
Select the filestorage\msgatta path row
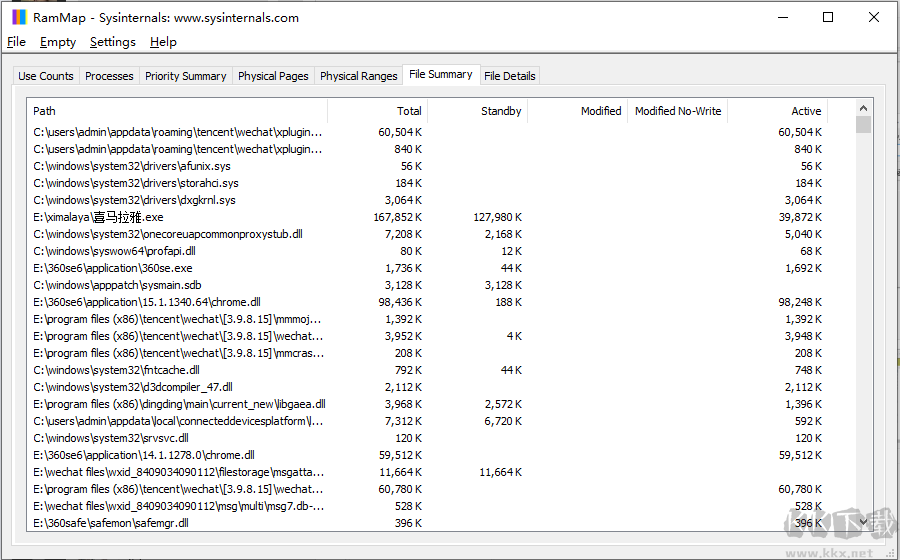(x=428, y=472)
